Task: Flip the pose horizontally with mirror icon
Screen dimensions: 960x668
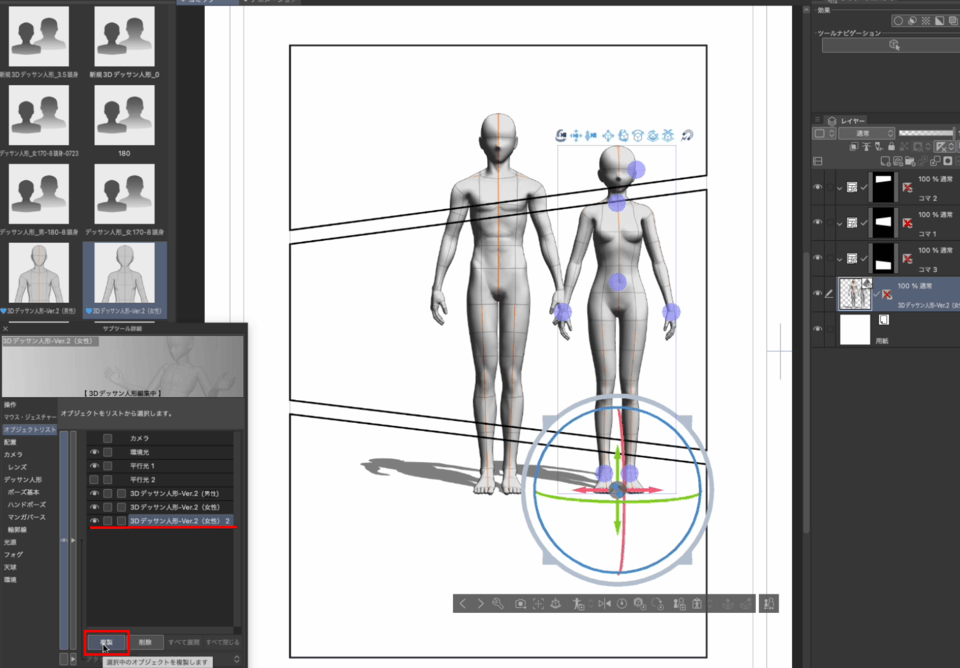Action: pos(604,604)
